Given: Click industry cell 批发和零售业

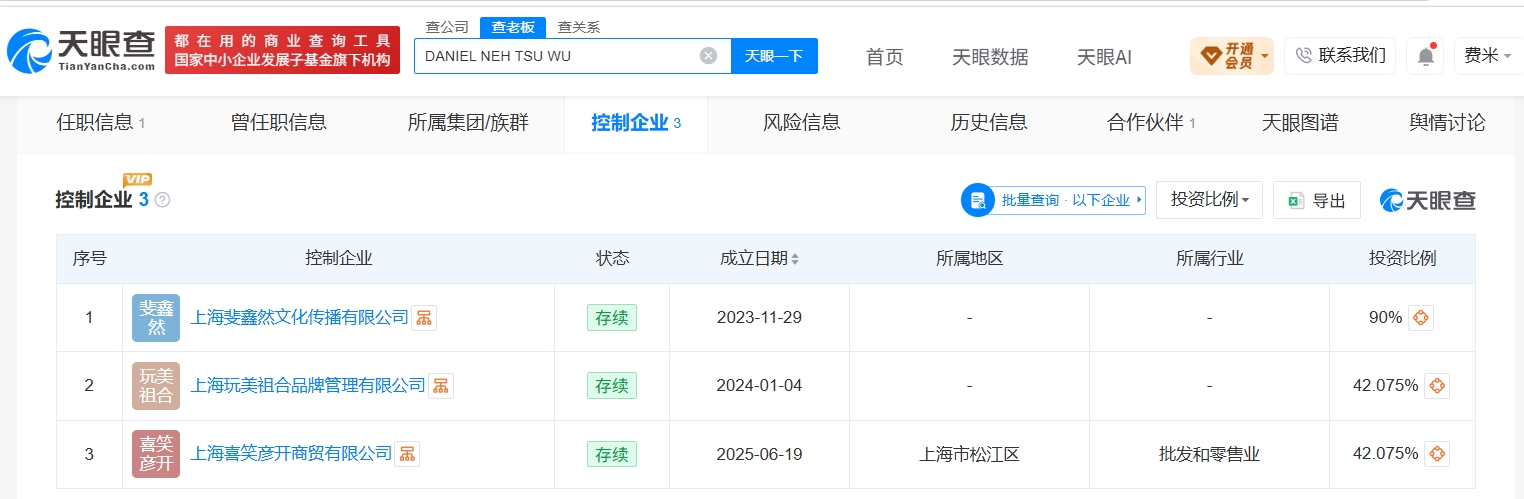Looking at the screenshot, I should 1209,454.
